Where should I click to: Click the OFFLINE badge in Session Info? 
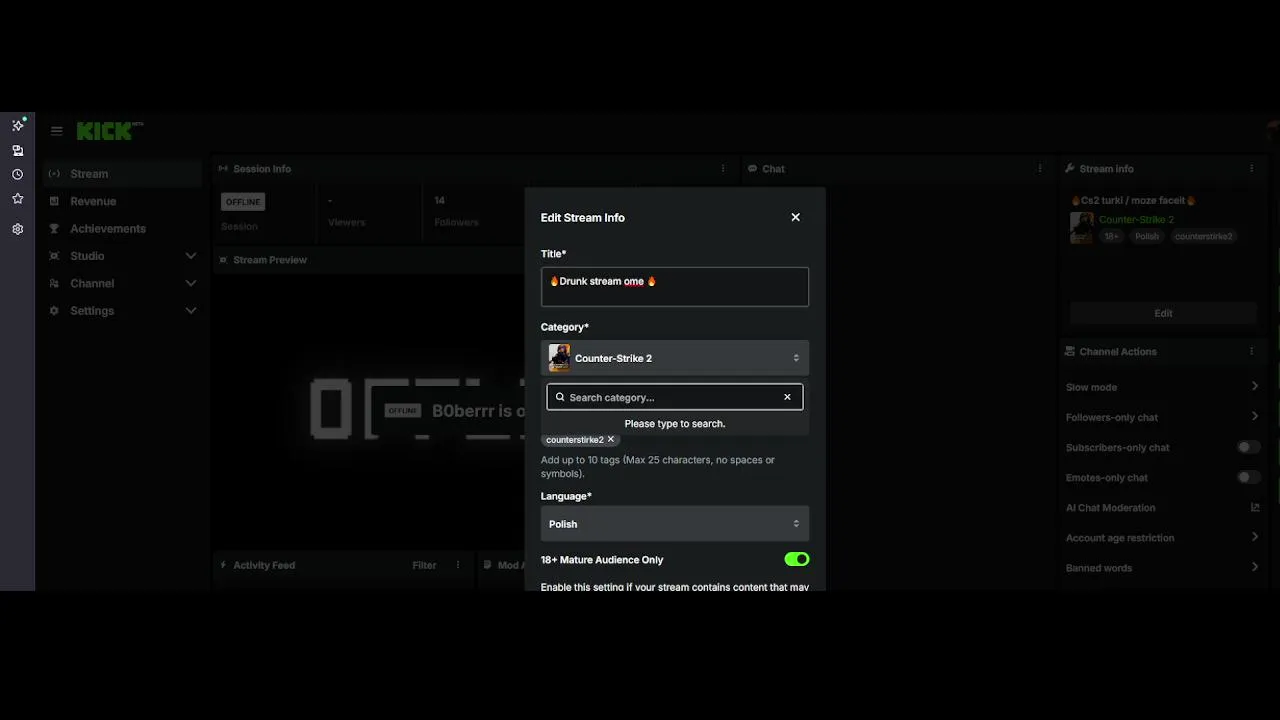243,202
